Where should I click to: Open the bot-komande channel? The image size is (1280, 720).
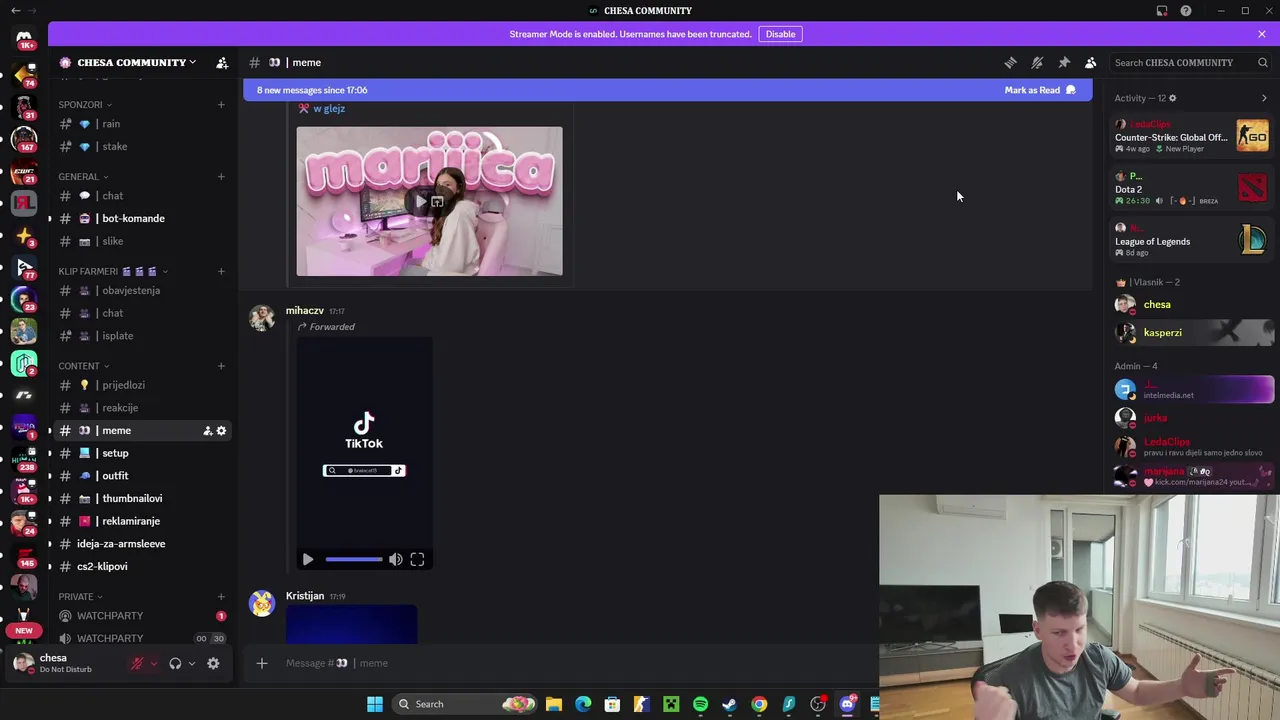(143, 218)
